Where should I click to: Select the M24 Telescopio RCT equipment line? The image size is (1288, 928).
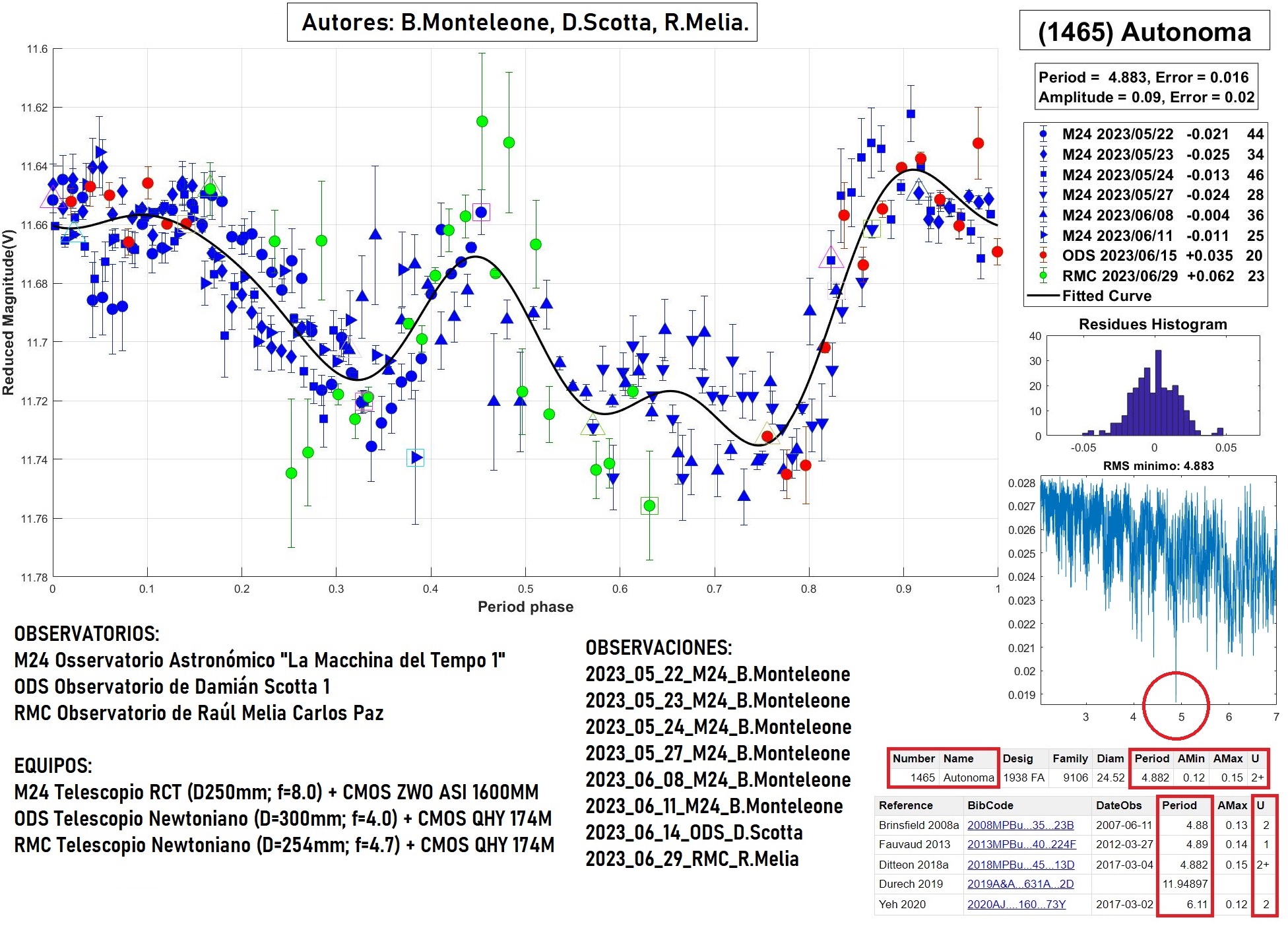coord(276,792)
